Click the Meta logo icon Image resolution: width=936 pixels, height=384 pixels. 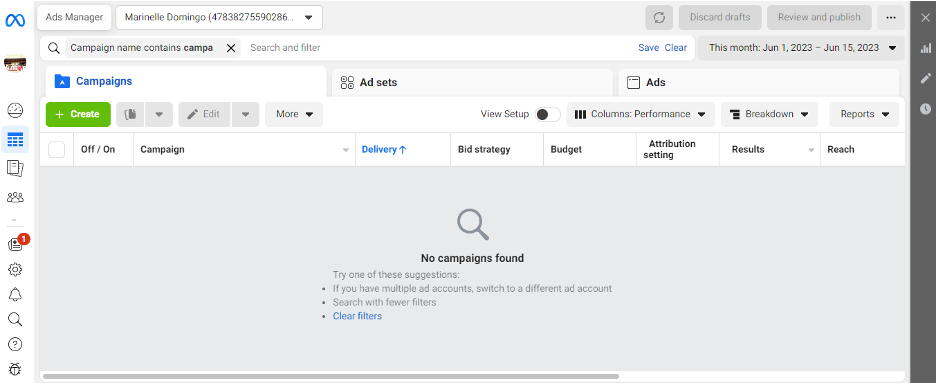15,21
